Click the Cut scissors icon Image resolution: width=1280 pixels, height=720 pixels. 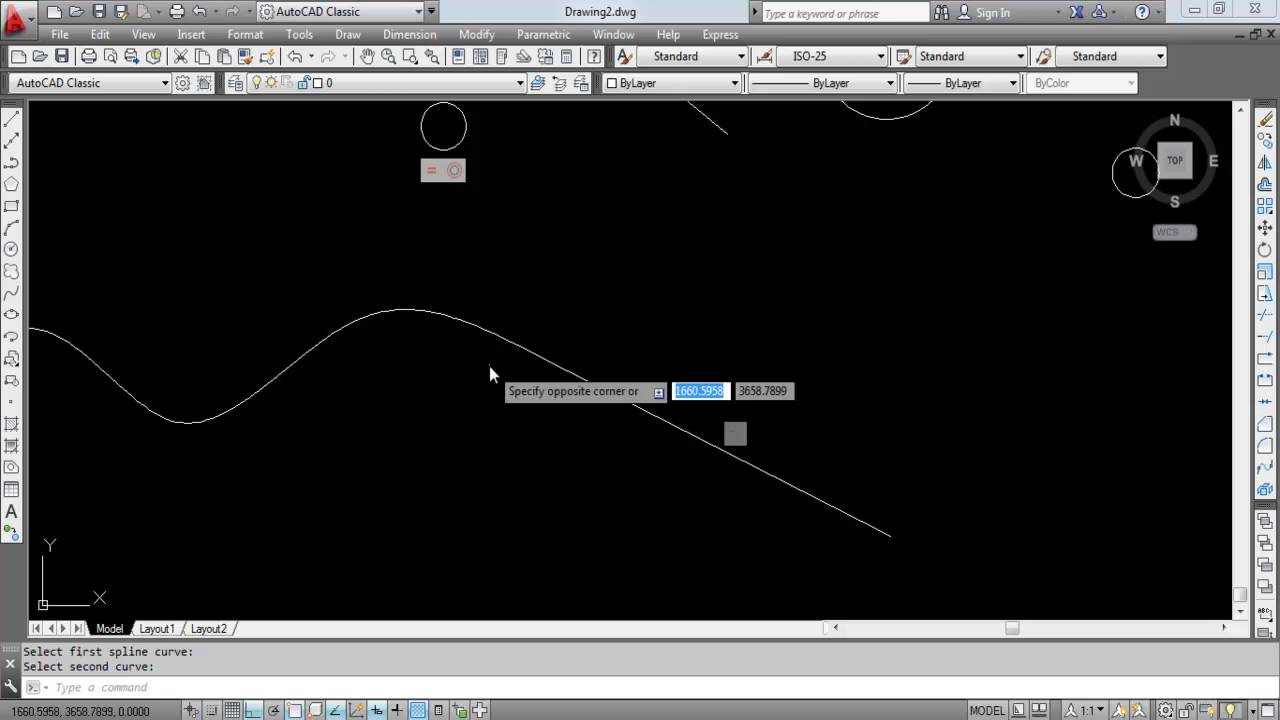tap(181, 57)
